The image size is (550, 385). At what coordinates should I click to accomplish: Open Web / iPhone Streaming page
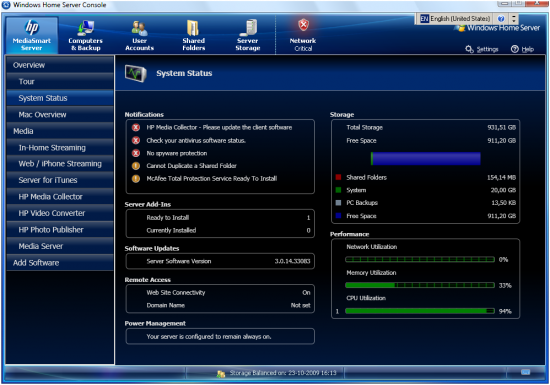click(x=60, y=164)
